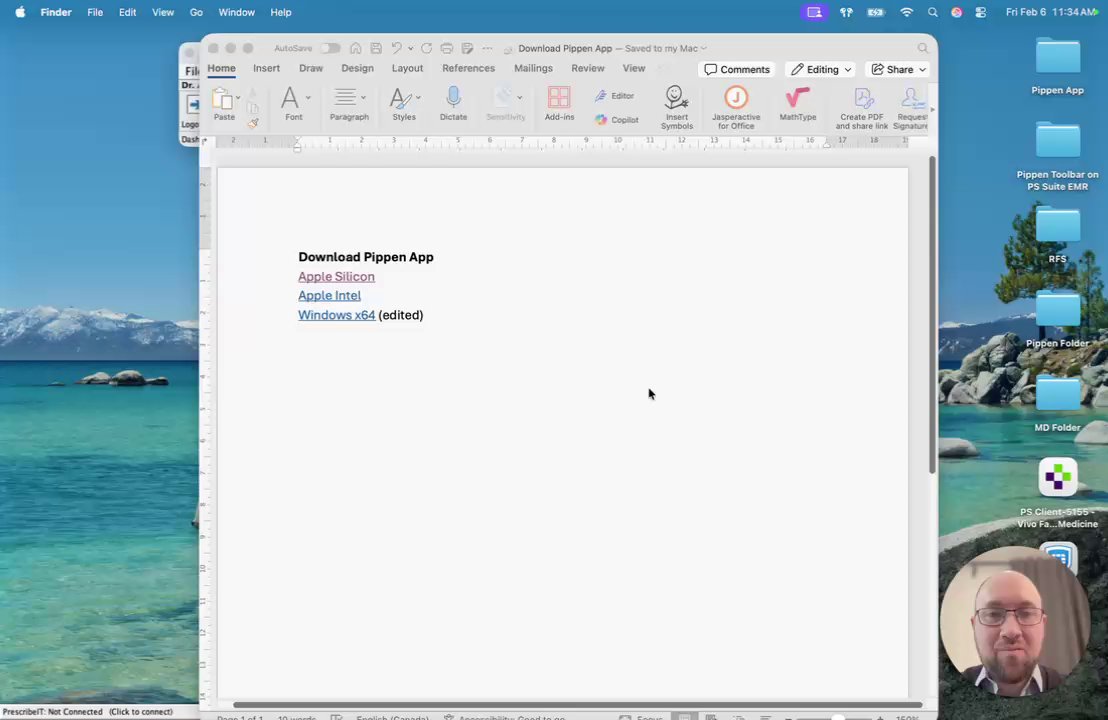Click the zoom slider in status bar
This screenshot has height=720, width=1108.
tap(837, 717)
